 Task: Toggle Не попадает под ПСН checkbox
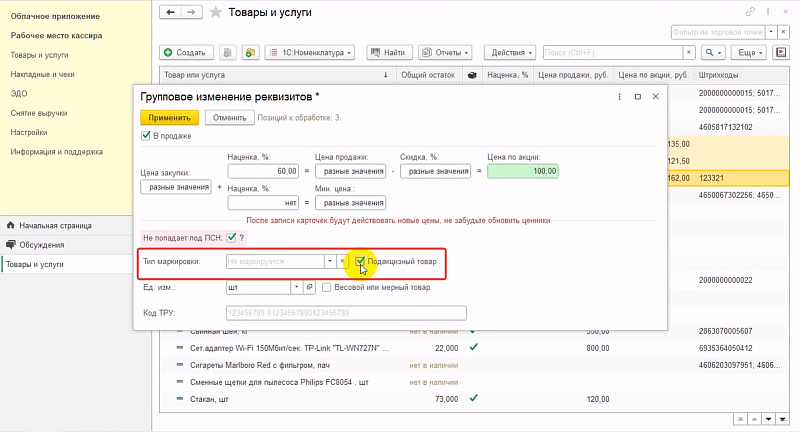[231, 237]
